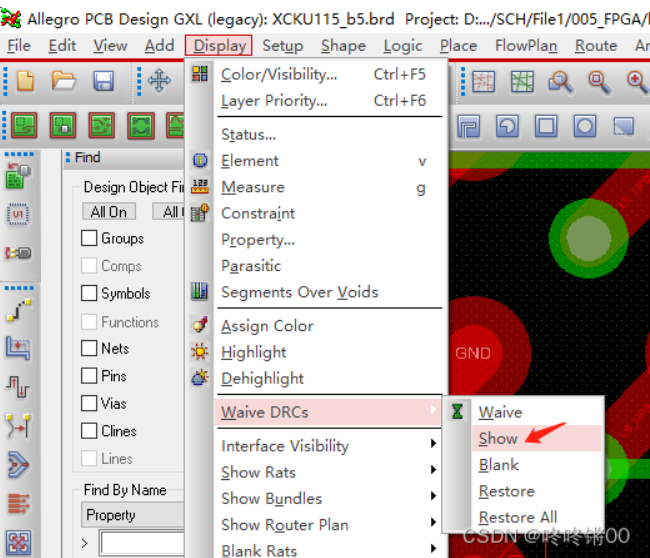Image resolution: width=650 pixels, height=558 pixels.
Task: Expand the Show Router Plan submenu
Action: [x=330, y=524]
